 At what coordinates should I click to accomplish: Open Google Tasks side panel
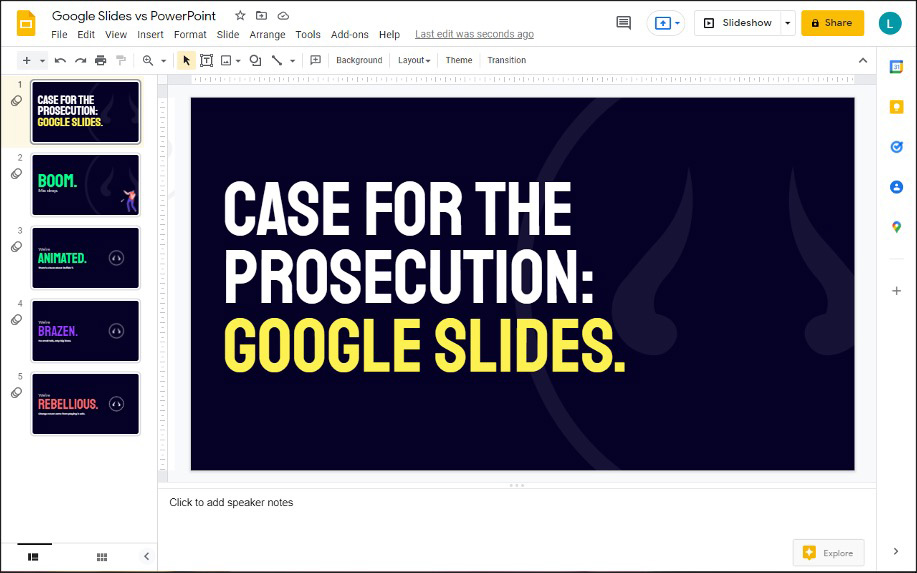(x=896, y=147)
